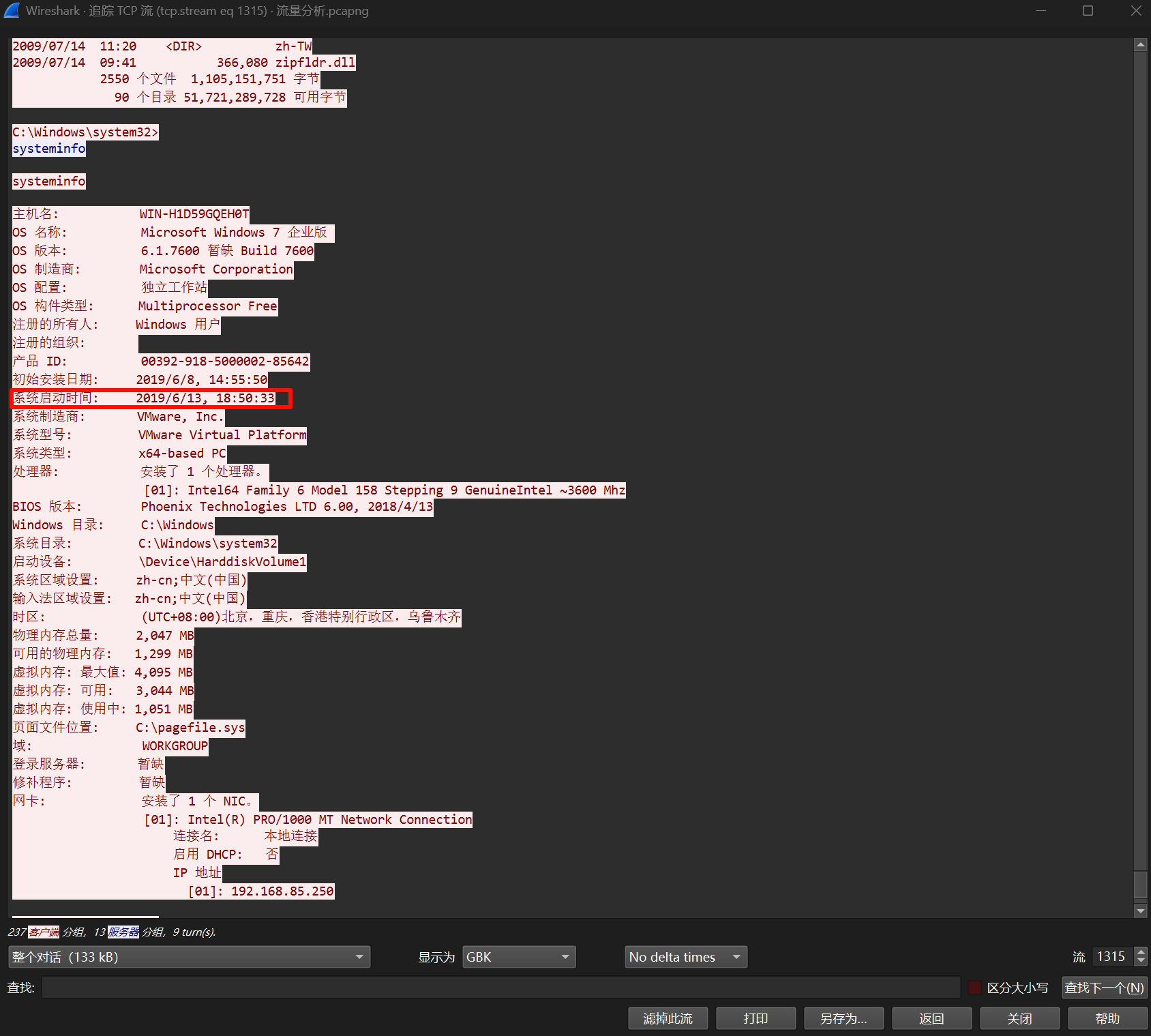This screenshot has height=1036, width=1151.
Task: Click the 查找 search text field
Action: coord(501,988)
